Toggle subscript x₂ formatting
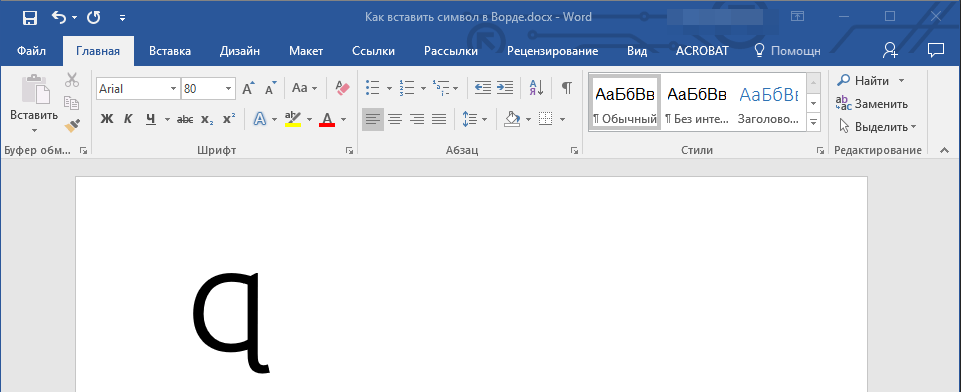The width and height of the screenshot is (961, 392). coord(207,119)
